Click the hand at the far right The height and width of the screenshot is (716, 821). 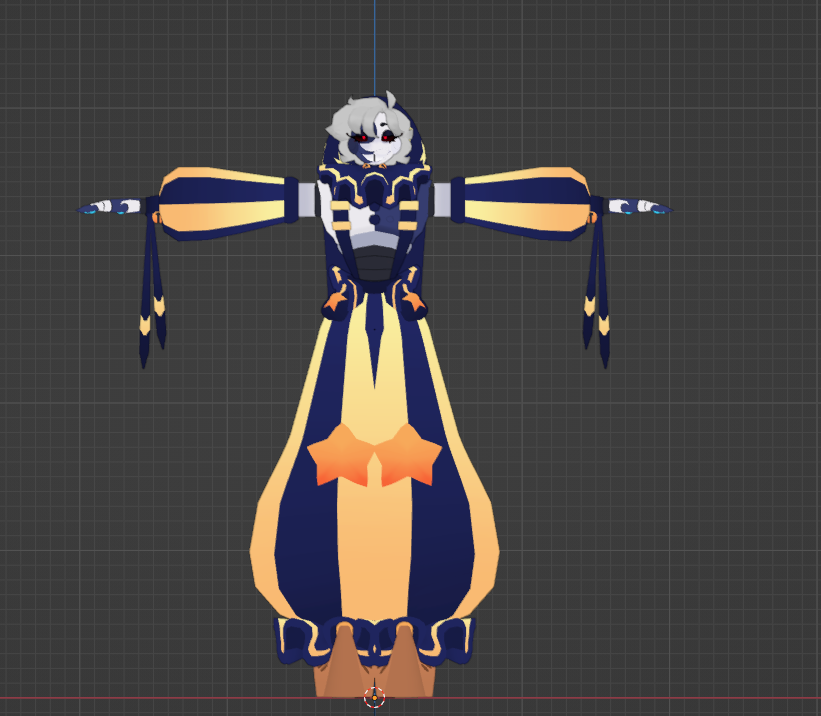[x=640, y=207]
